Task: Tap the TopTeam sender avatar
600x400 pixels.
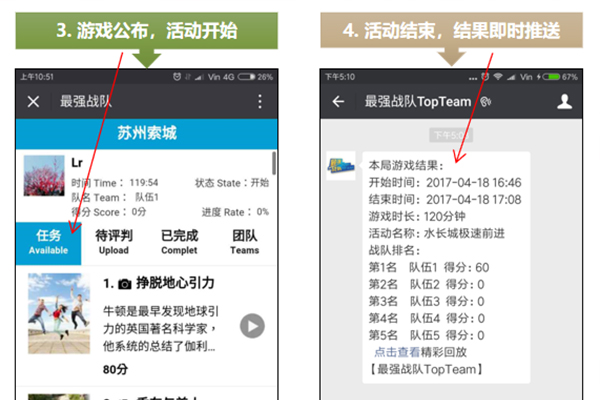Action: (x=341, y=166)
